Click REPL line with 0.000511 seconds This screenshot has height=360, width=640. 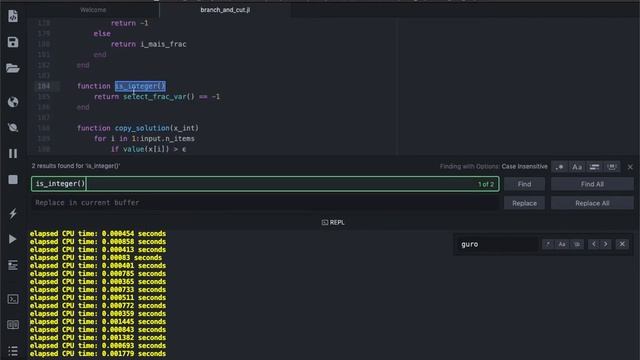click(x=98, y=298)
